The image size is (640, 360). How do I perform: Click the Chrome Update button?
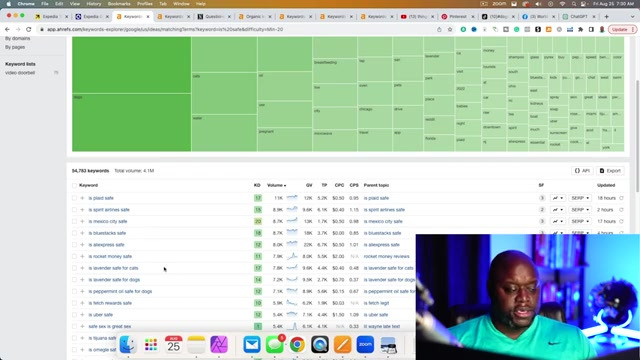click(622, 29)
